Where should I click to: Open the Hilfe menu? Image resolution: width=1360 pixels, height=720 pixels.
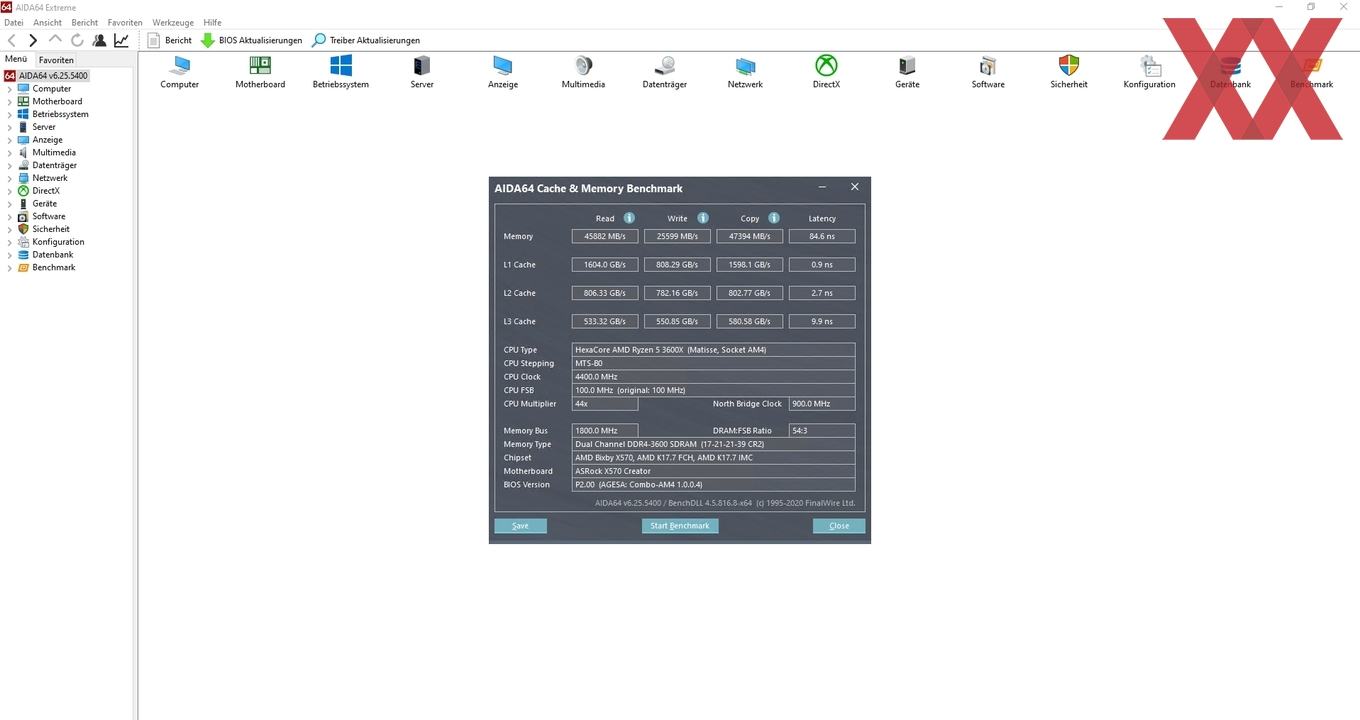click(x=213, y=22)
